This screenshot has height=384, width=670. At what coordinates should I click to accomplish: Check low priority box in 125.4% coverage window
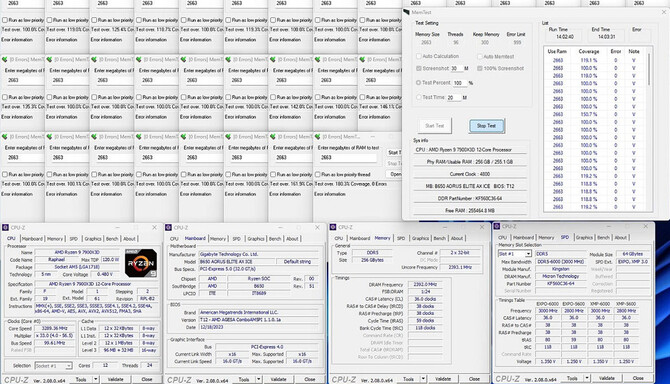click(x=94, y=20)
